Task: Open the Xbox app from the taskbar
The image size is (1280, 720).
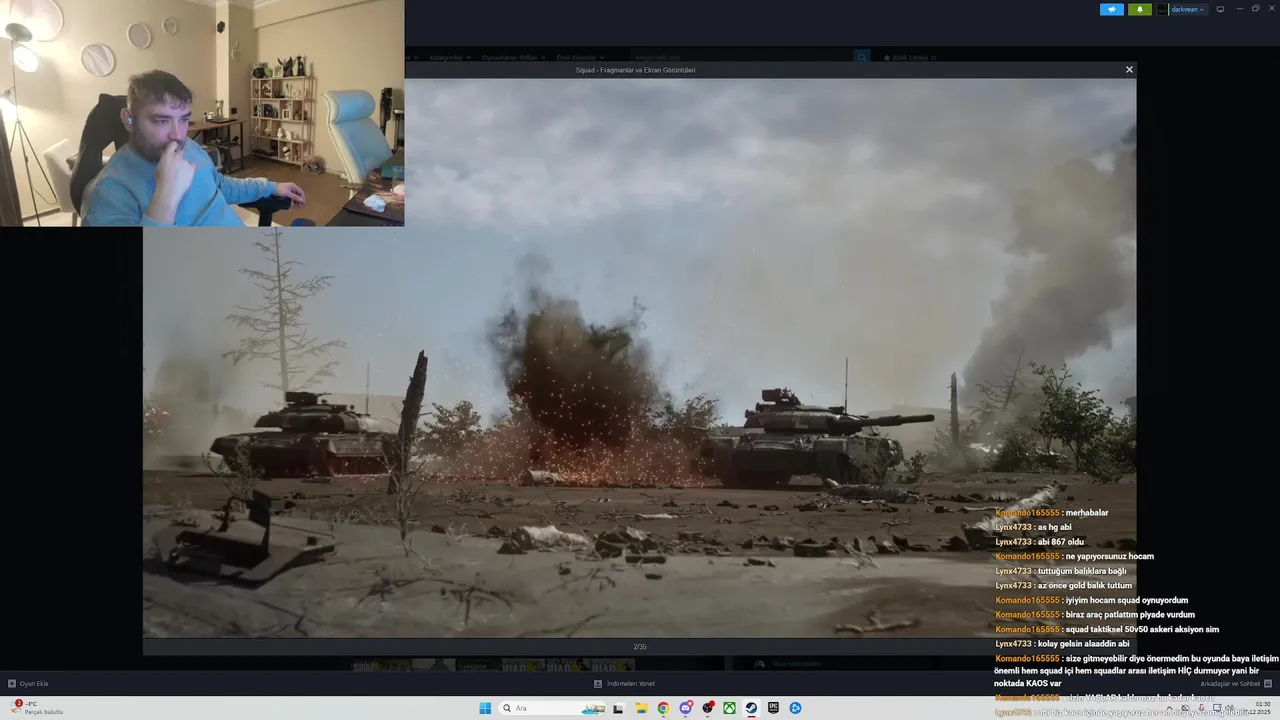Action: (x=730, y=708)
